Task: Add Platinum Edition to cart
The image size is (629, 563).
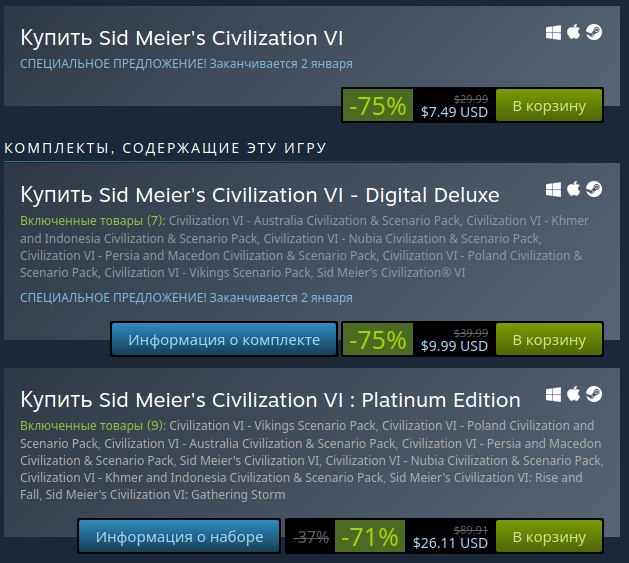Action: (x=549, y=537)
